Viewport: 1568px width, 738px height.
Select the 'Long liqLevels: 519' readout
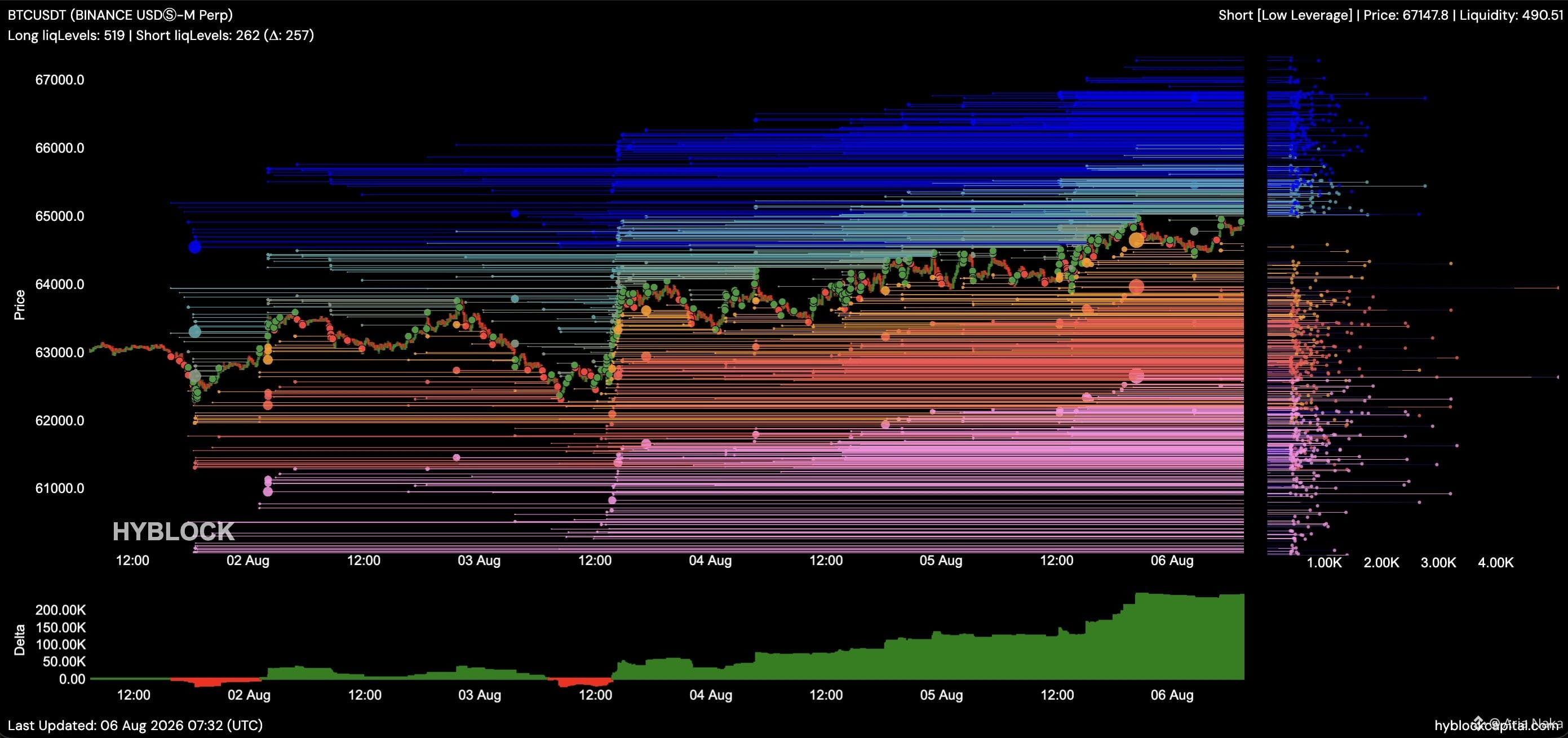pyautogui.click(x=66, y=35)
